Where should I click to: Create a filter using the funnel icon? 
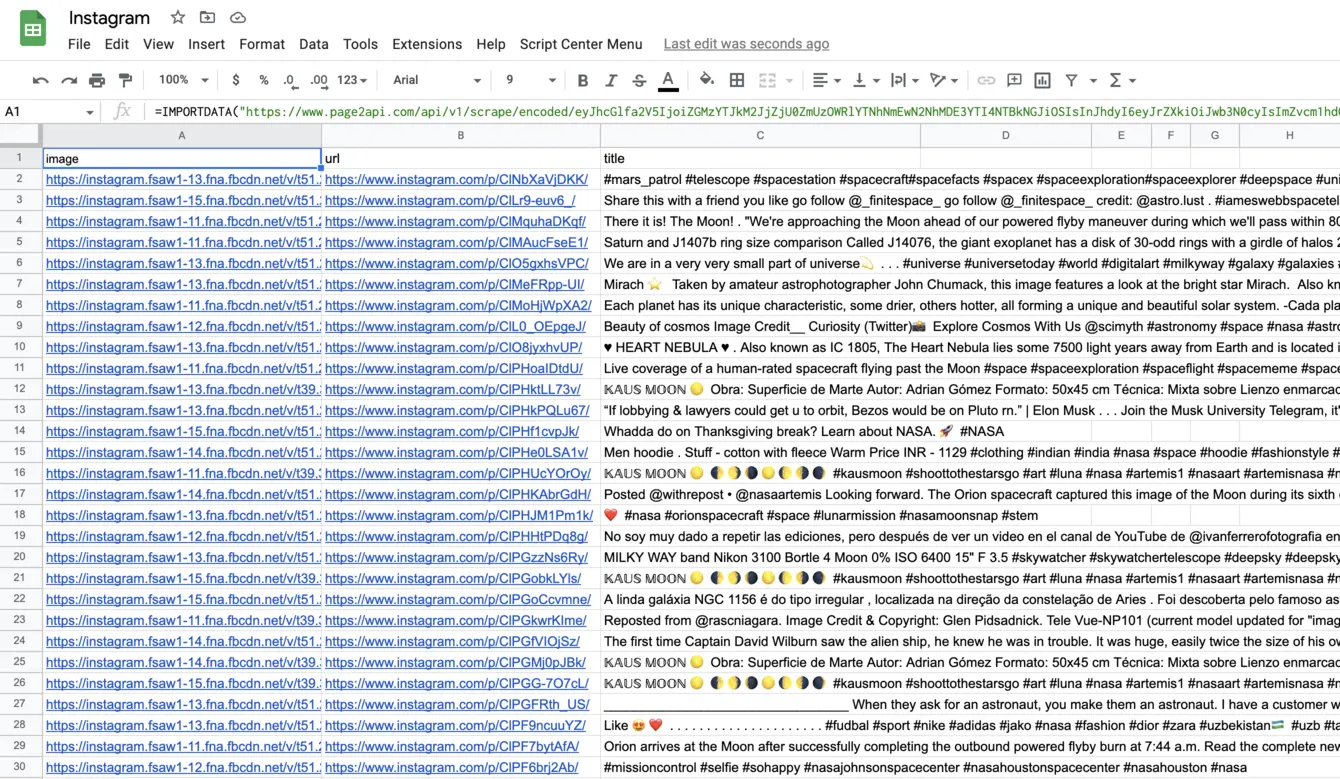pyautogui.click(x=1071, y=80)
